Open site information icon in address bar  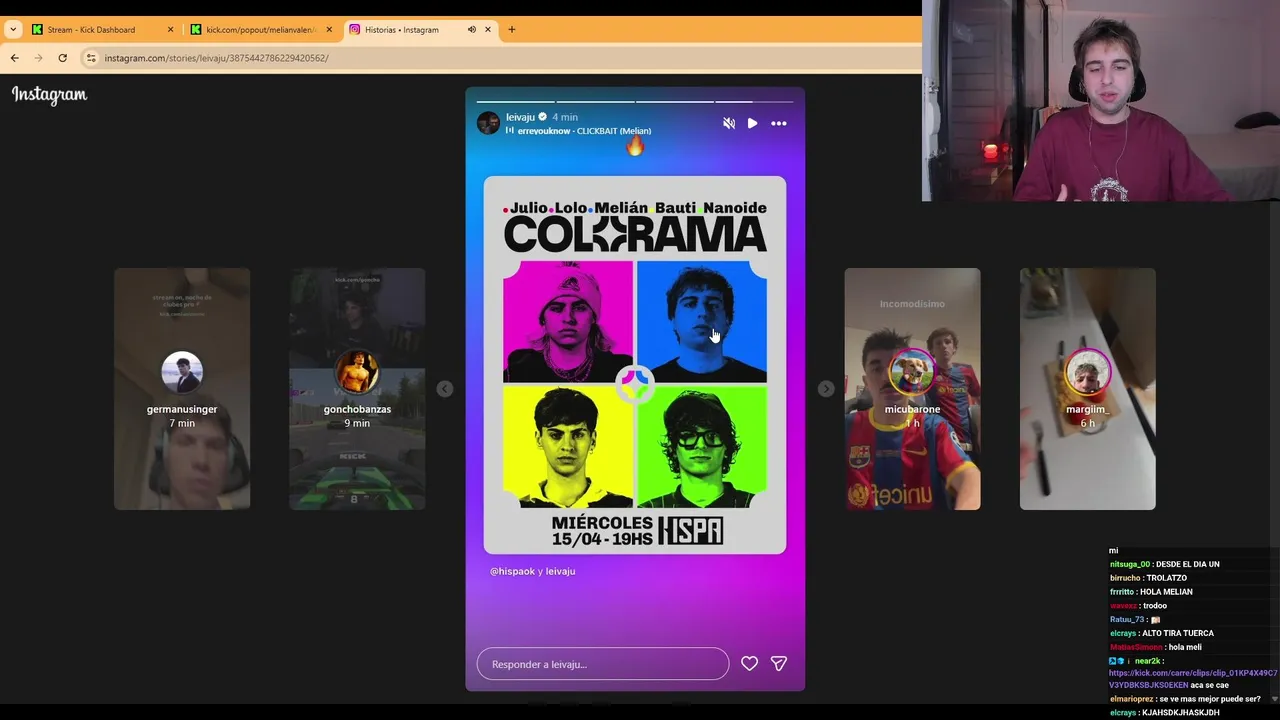91,58
